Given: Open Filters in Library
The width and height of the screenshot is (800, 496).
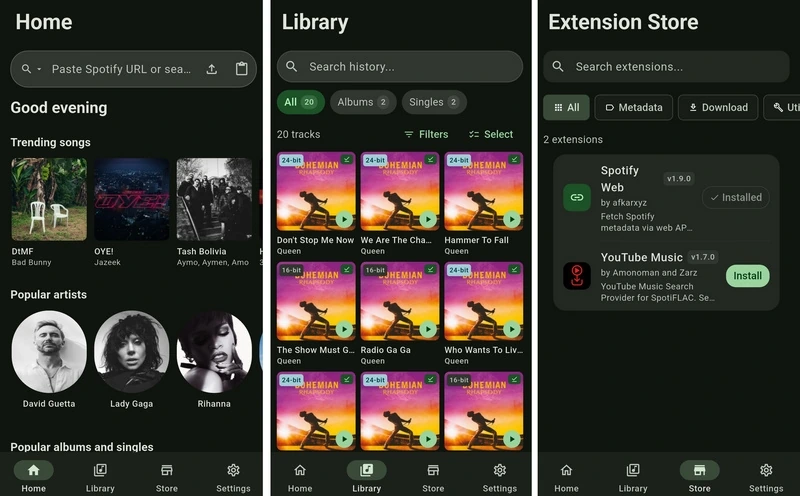Looking at the screenshot, I should (426, 134).
